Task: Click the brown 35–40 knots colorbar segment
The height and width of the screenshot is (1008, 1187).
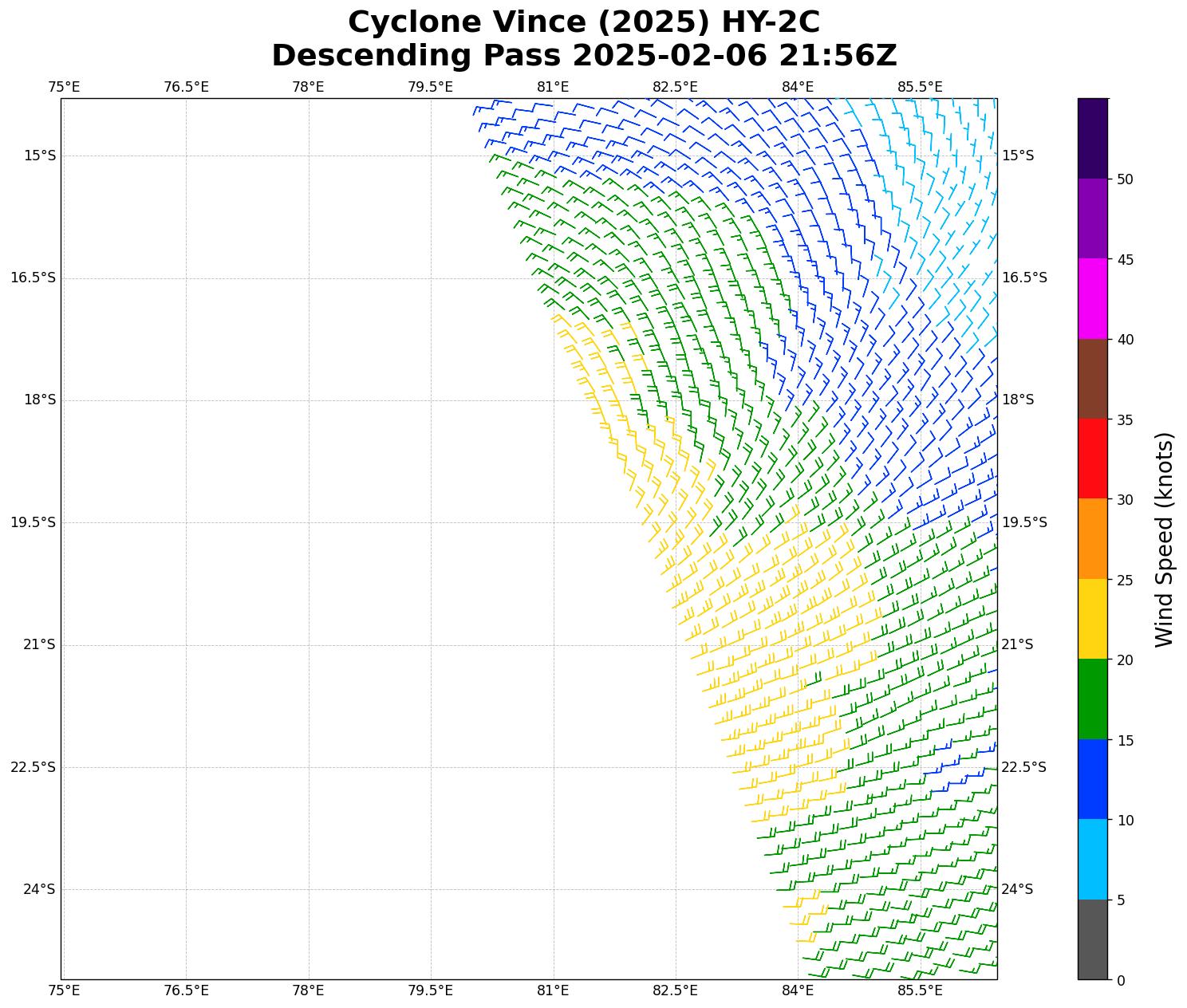Action: point(1092,379)
